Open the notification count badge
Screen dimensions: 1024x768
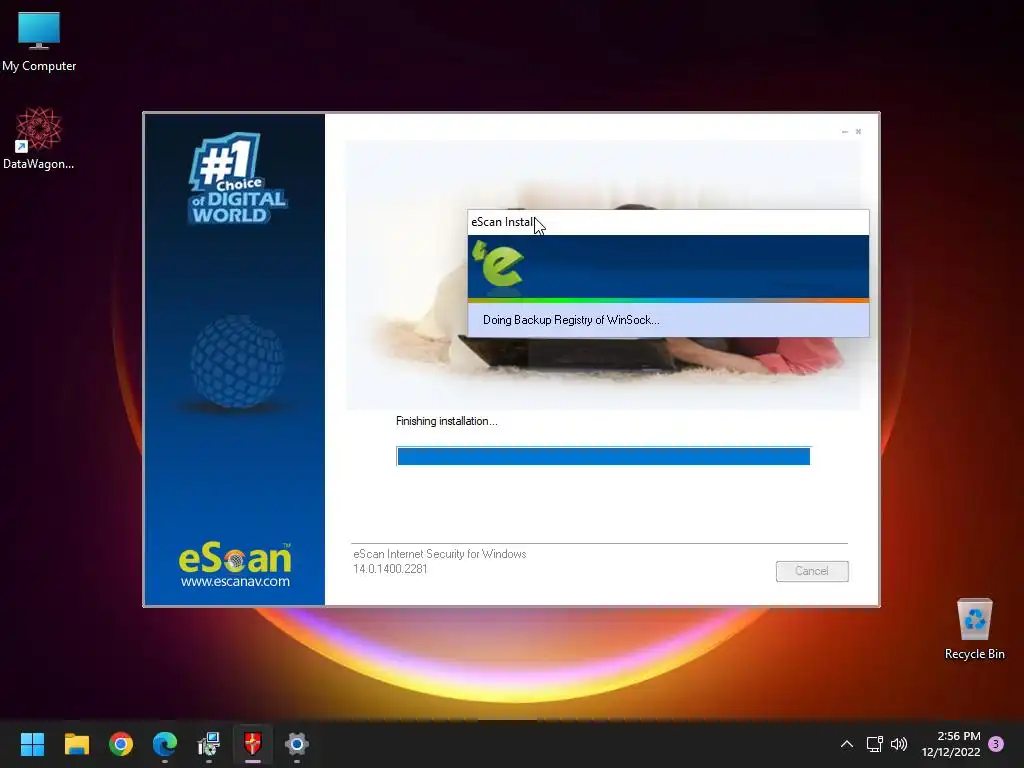click(x=996, y=744)
